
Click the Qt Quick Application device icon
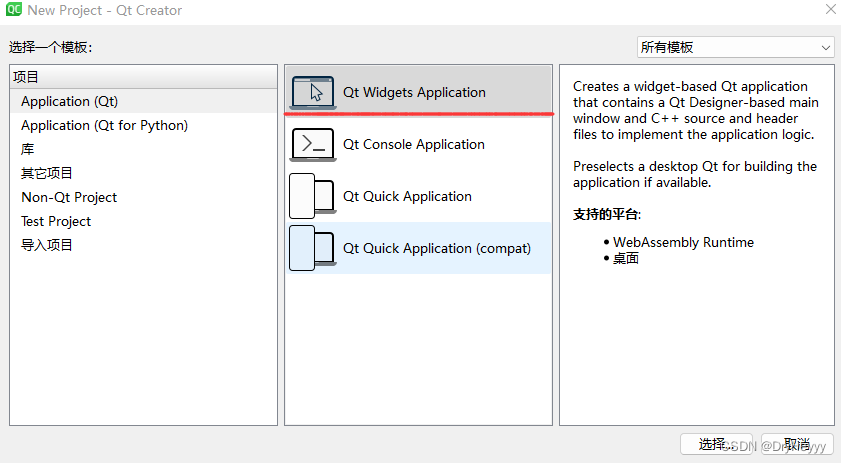[x=312, y=196]
